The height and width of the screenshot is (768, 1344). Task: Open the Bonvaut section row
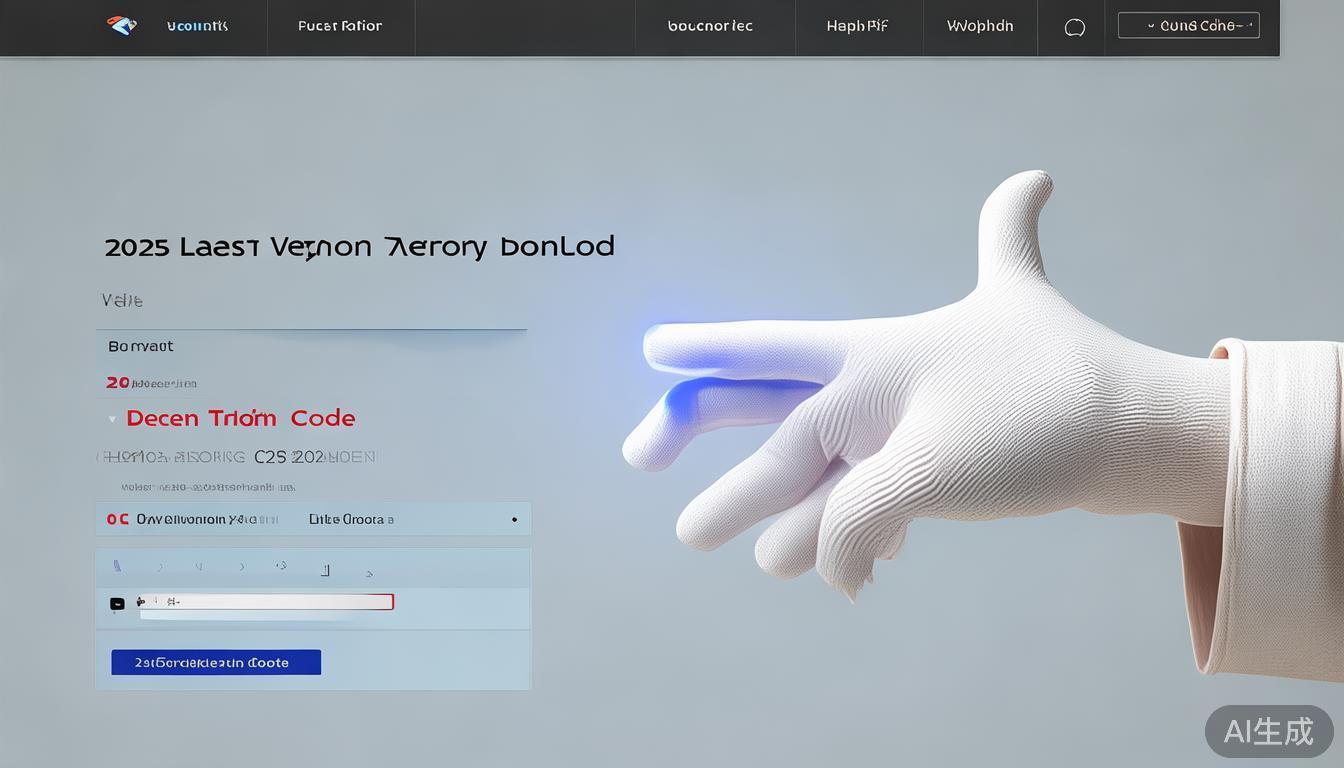pos(311,346)
